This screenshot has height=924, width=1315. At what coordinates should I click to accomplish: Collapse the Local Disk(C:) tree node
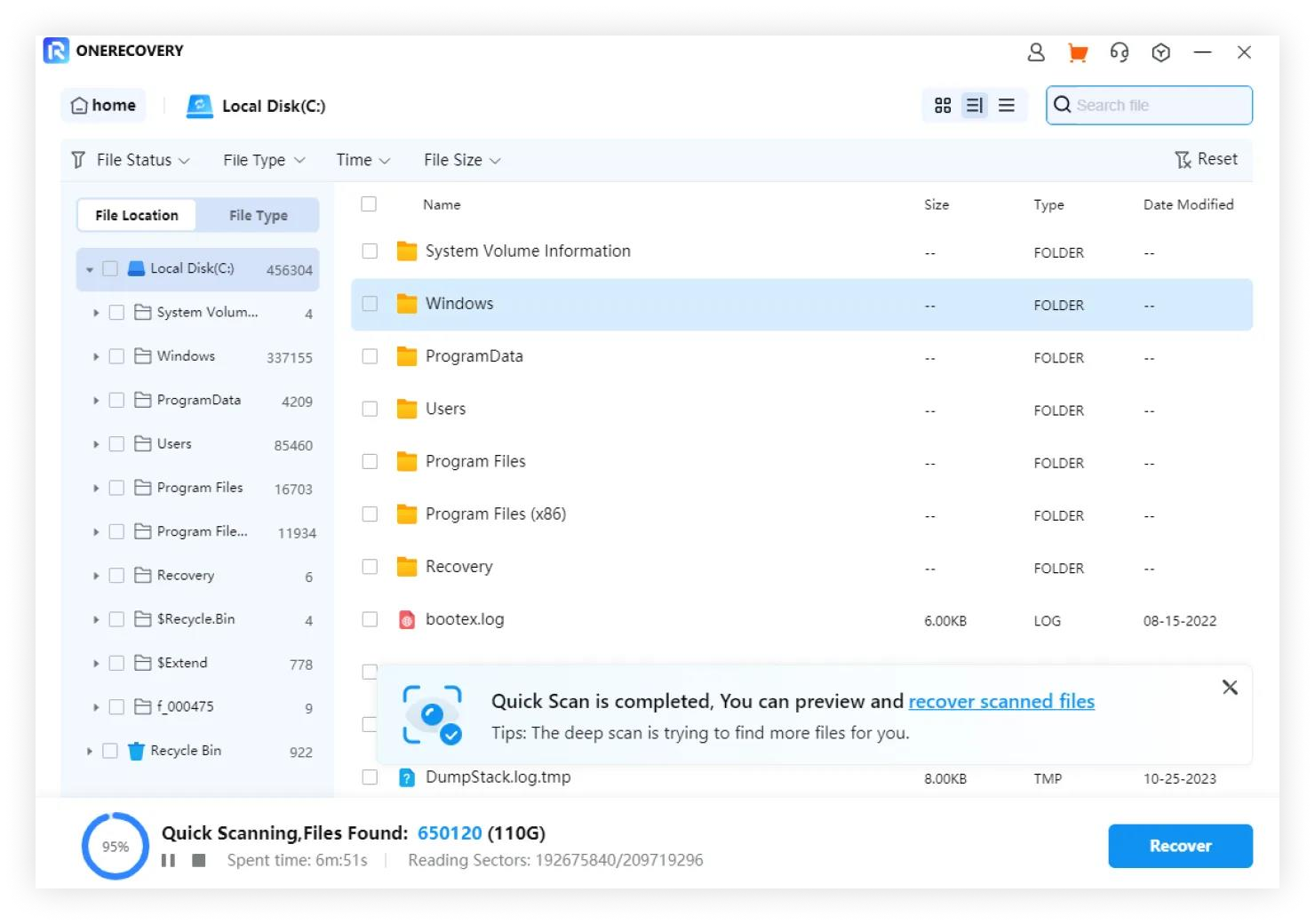coord(90,269)
